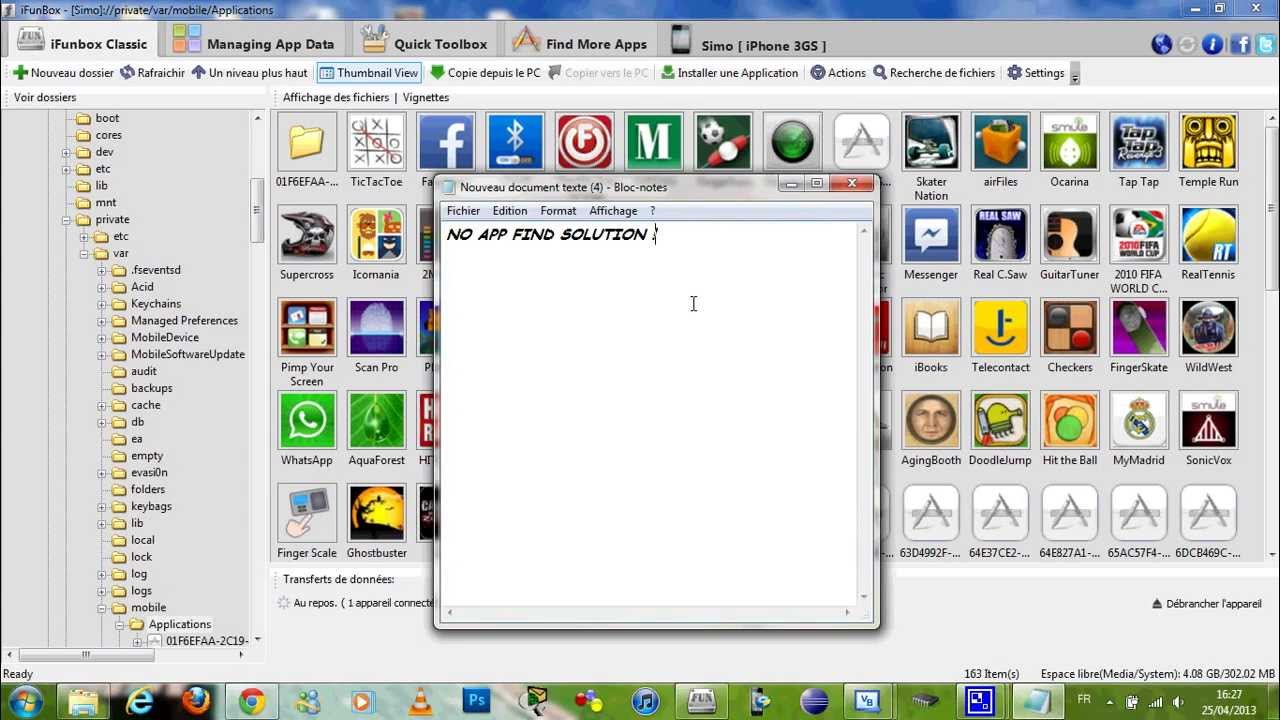Expand the MobileDevice folder node

point(102,338)
